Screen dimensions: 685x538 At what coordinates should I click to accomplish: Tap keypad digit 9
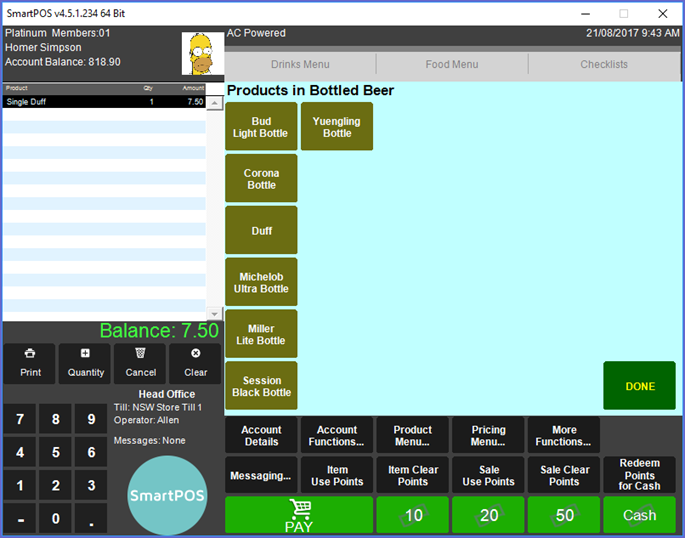(x=91, y=419)
